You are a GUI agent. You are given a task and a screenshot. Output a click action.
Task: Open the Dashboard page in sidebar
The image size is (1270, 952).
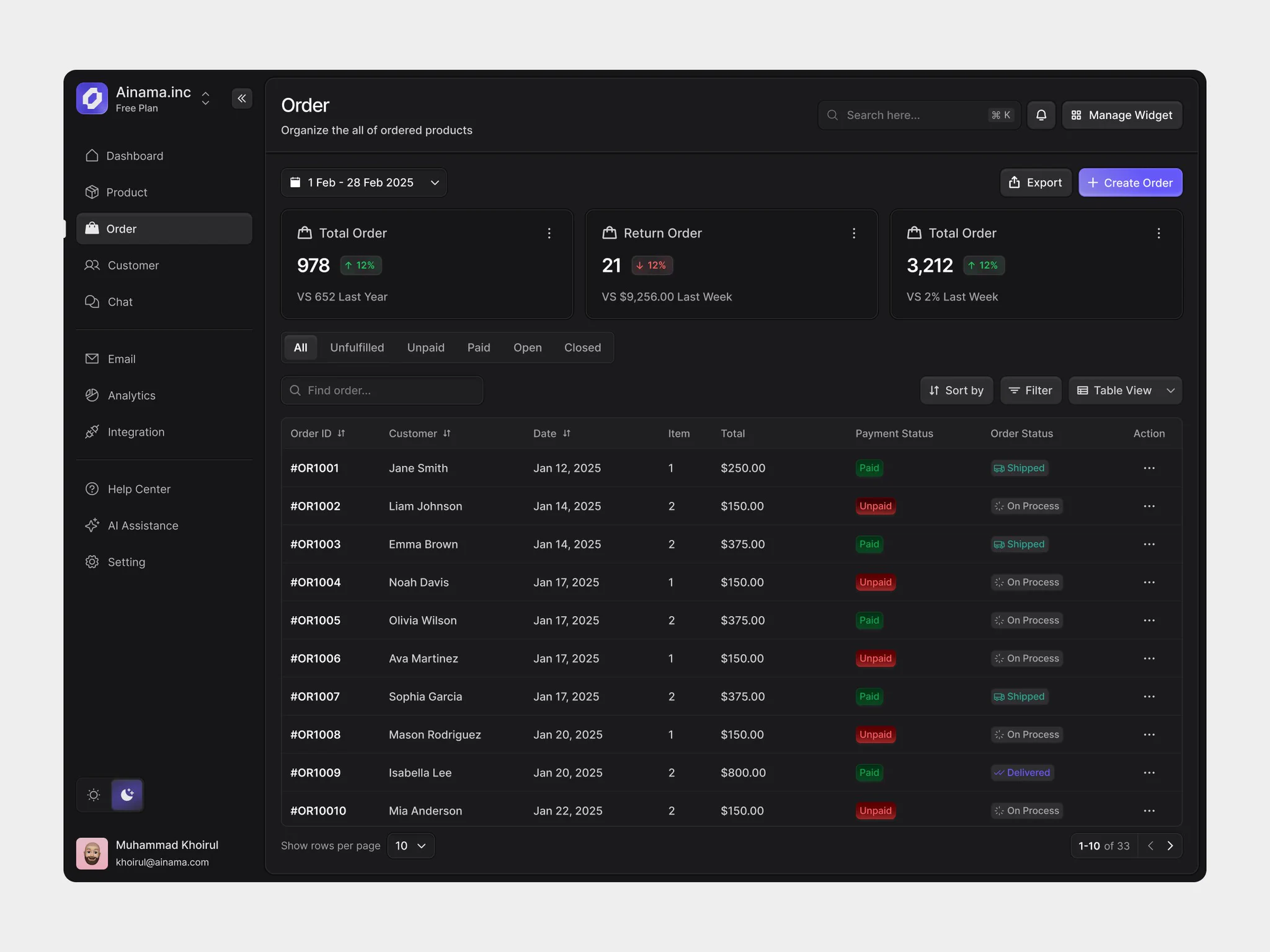164,156
